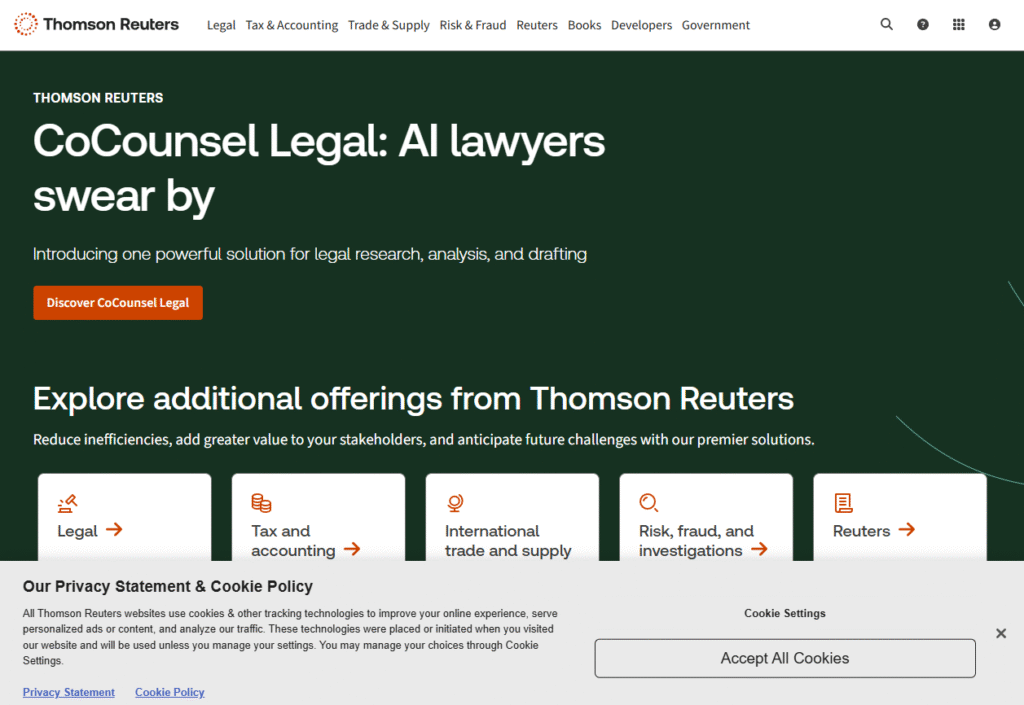Open the International trade and supply card

tap(512, 517)
